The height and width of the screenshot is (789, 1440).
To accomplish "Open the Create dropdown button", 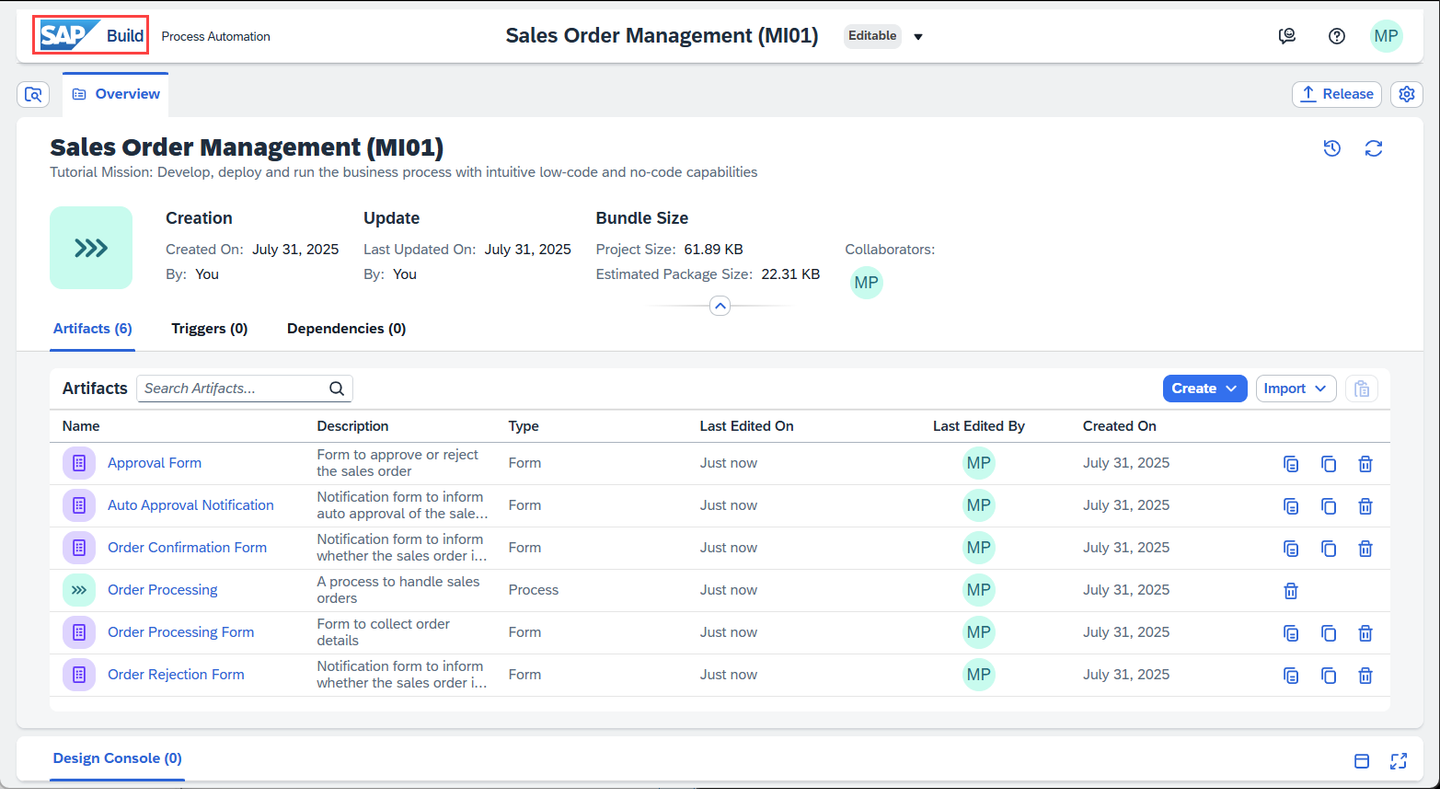I will [x=1205, y=388].
